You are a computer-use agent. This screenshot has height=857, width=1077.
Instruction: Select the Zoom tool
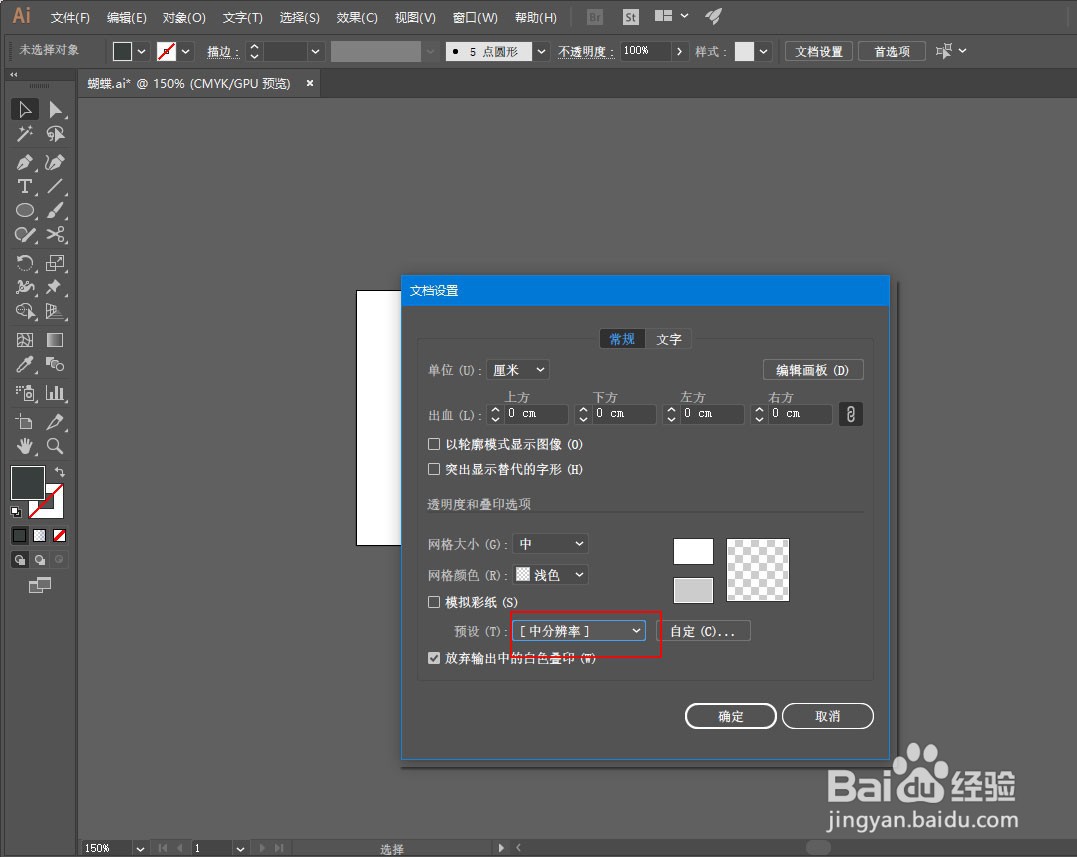(55, 446)
